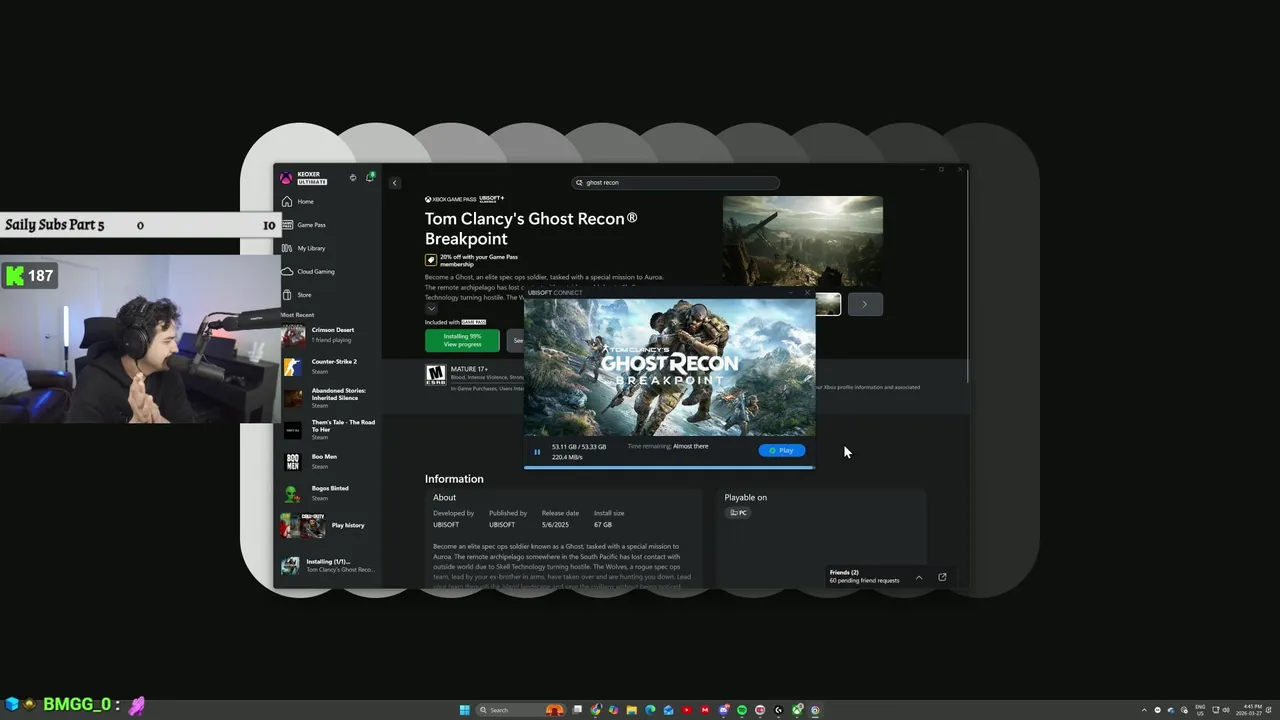Open Spotify from the taskbar
Screen dimensions: 1280x720
point(742,710)
